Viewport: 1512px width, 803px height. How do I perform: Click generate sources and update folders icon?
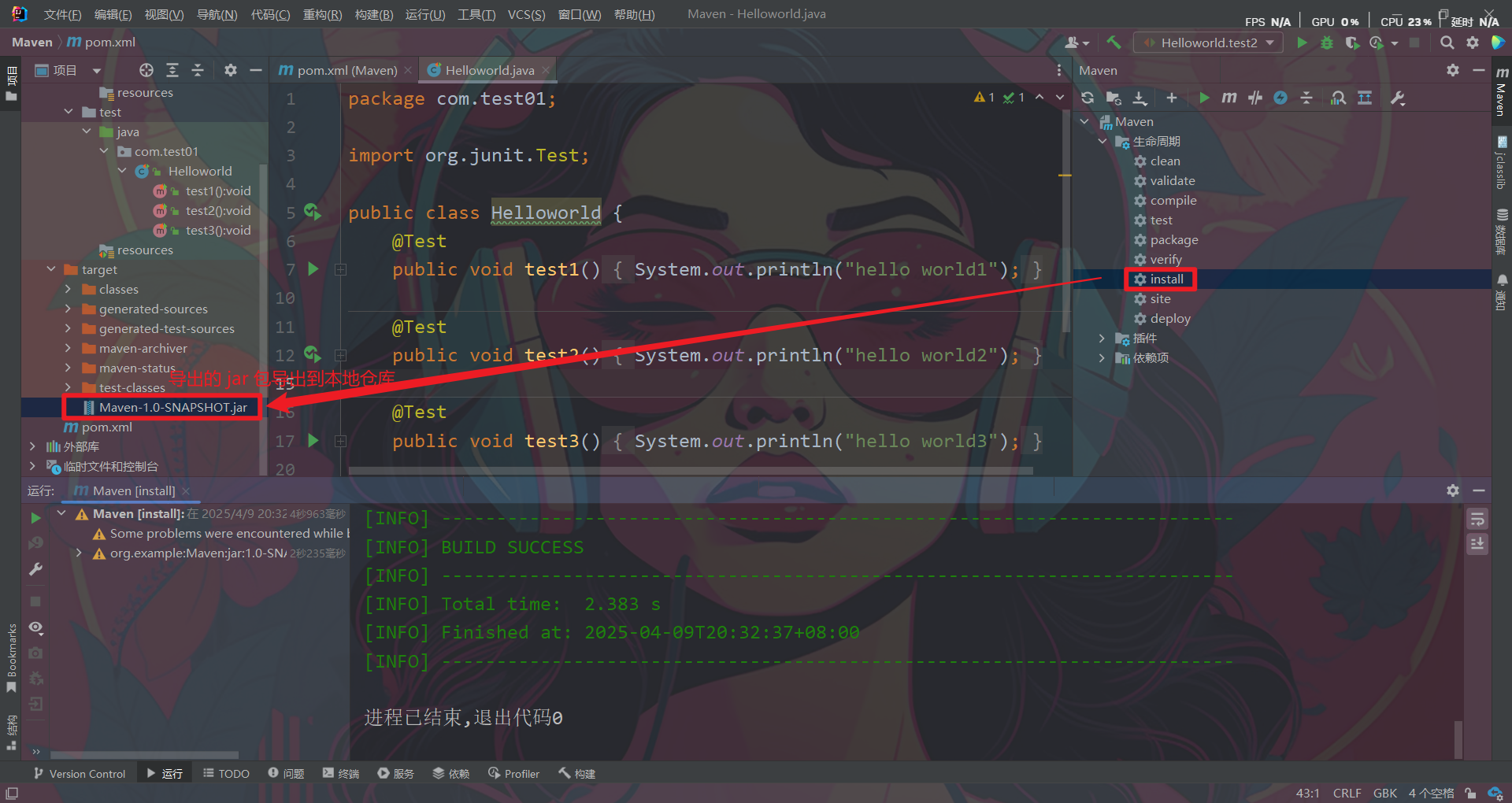(x=1114, y=98)
